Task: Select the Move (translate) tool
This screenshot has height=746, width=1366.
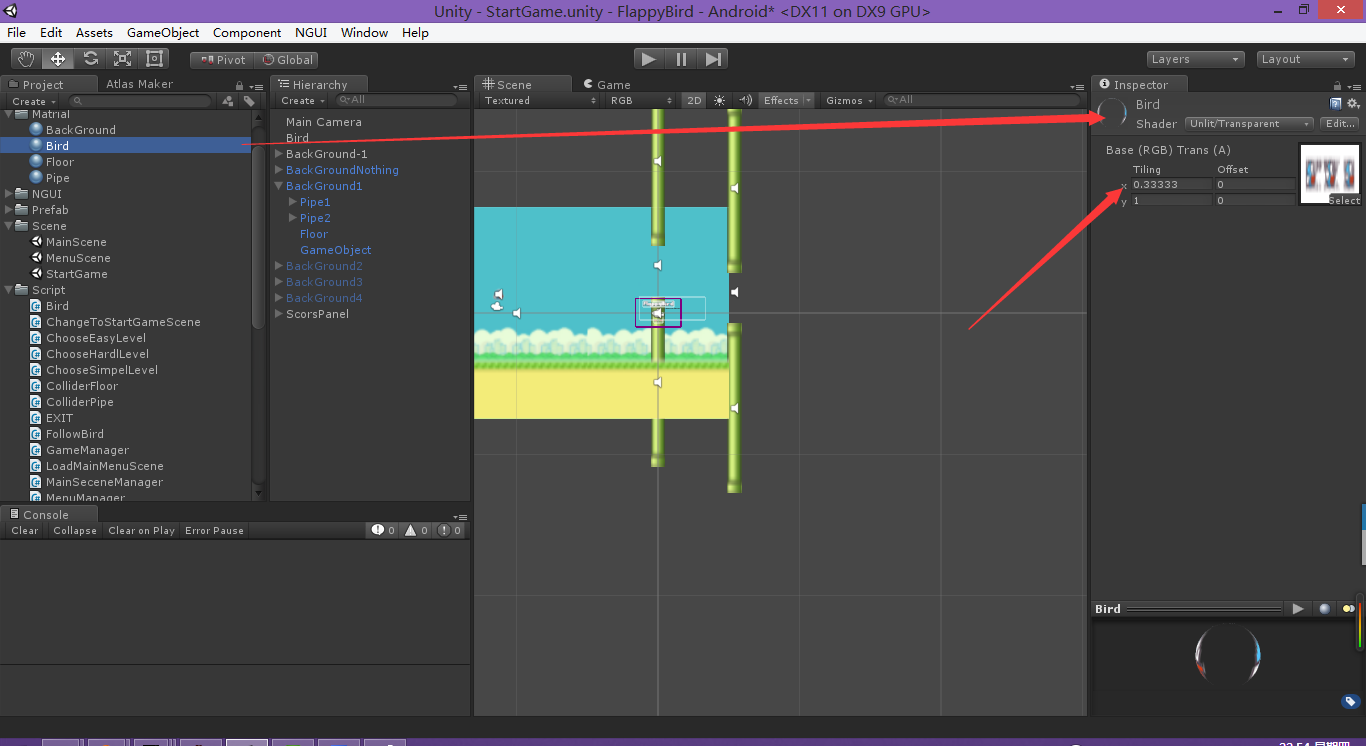Action: [x=58, y=59]
